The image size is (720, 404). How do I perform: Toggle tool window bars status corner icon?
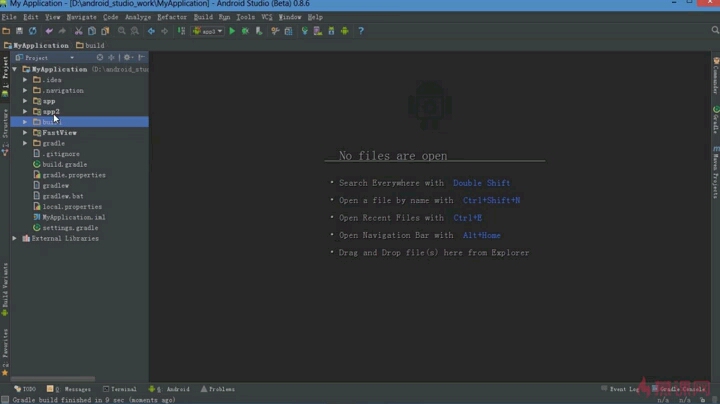click(5, 400)
